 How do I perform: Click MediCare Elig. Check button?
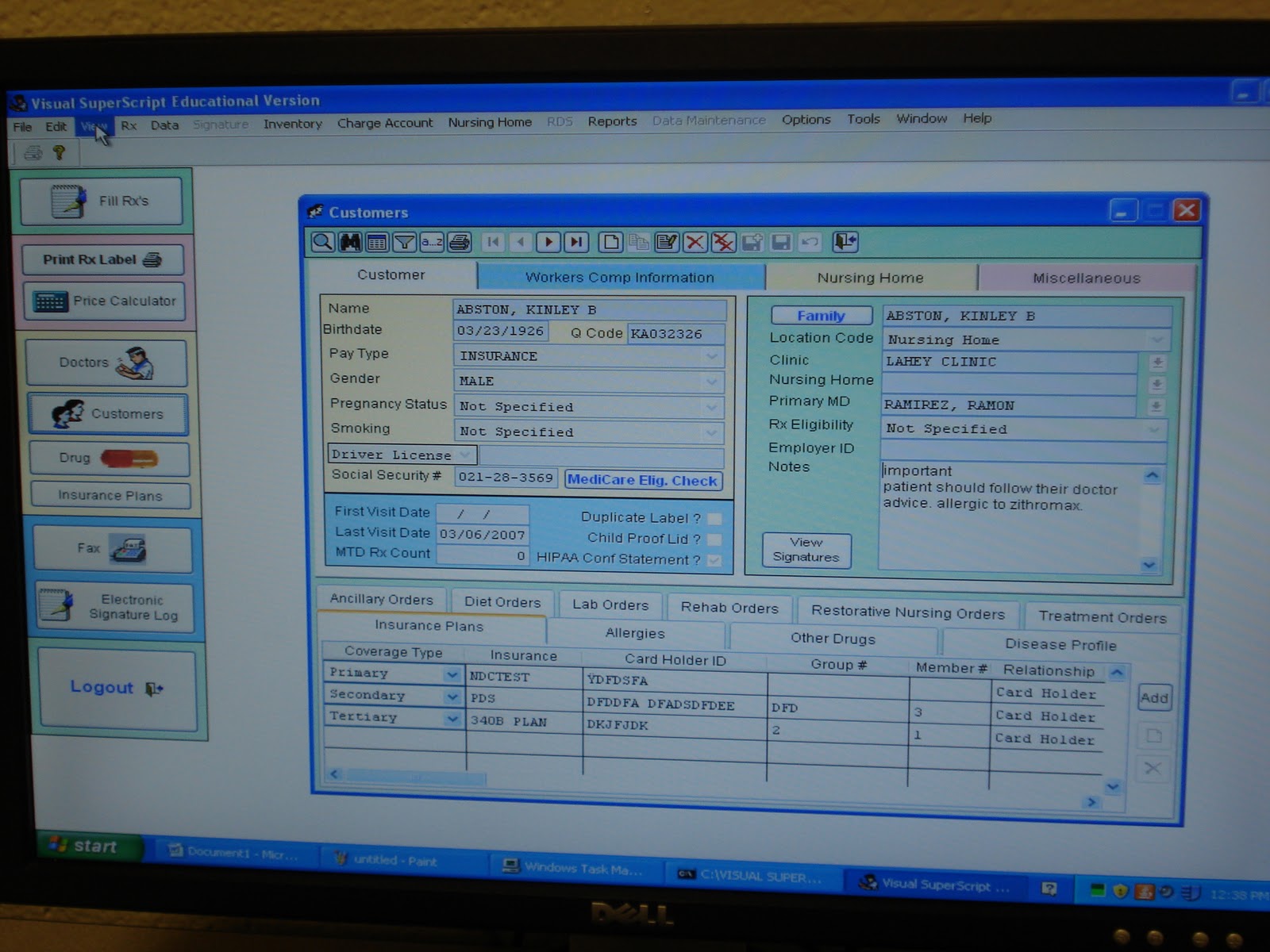click(x=642, y=480)
